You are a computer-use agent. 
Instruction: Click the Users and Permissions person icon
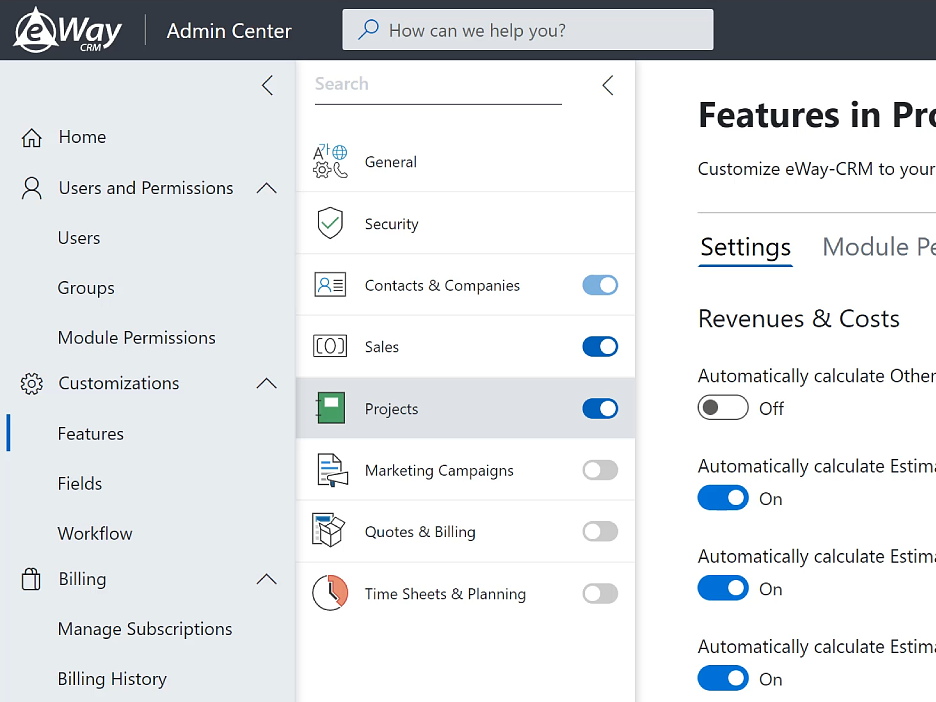tap(32, 188)
